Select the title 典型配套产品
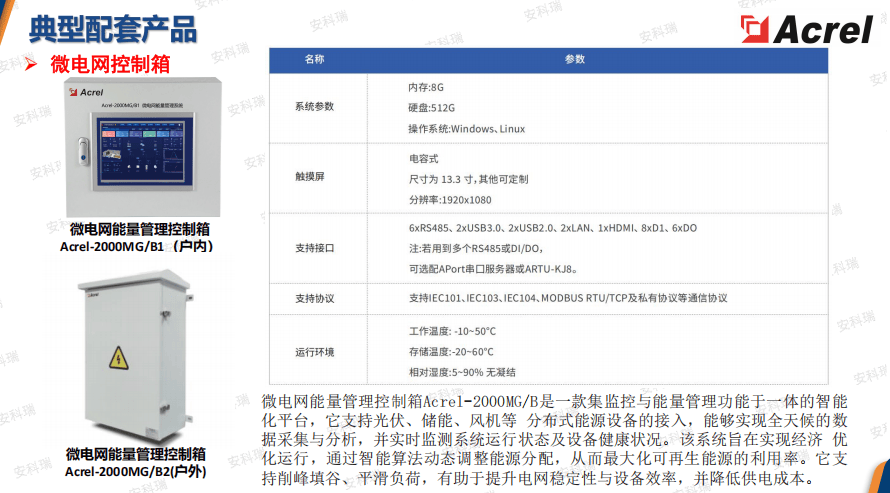 [113, 29]
